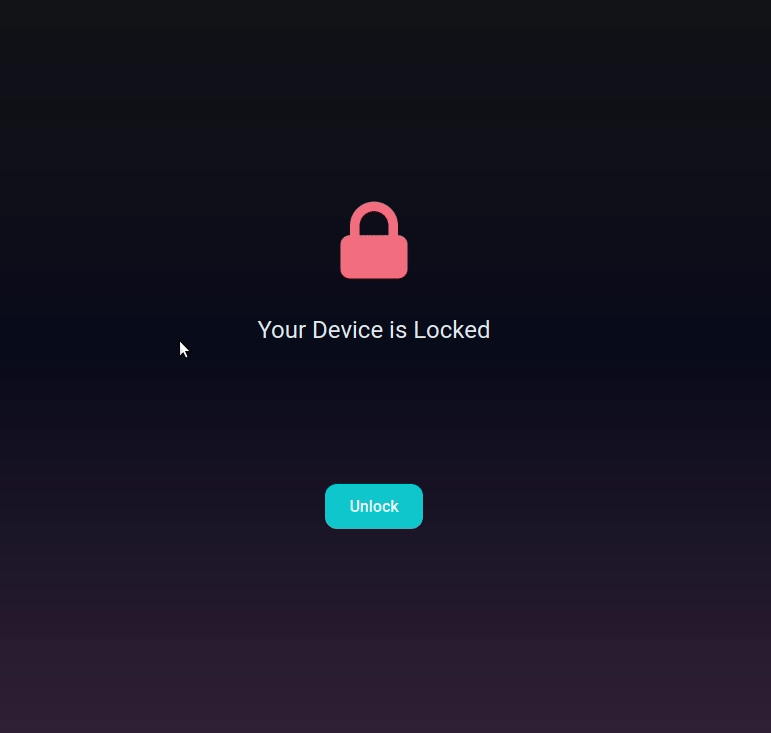Click the word 'is' in the heading

coord(398,329)
